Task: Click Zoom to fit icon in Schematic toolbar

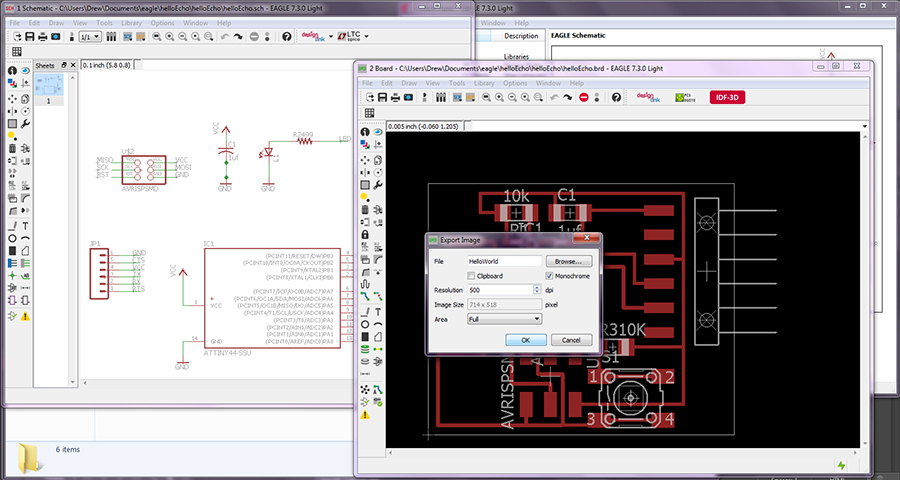Action: point(157,37)
